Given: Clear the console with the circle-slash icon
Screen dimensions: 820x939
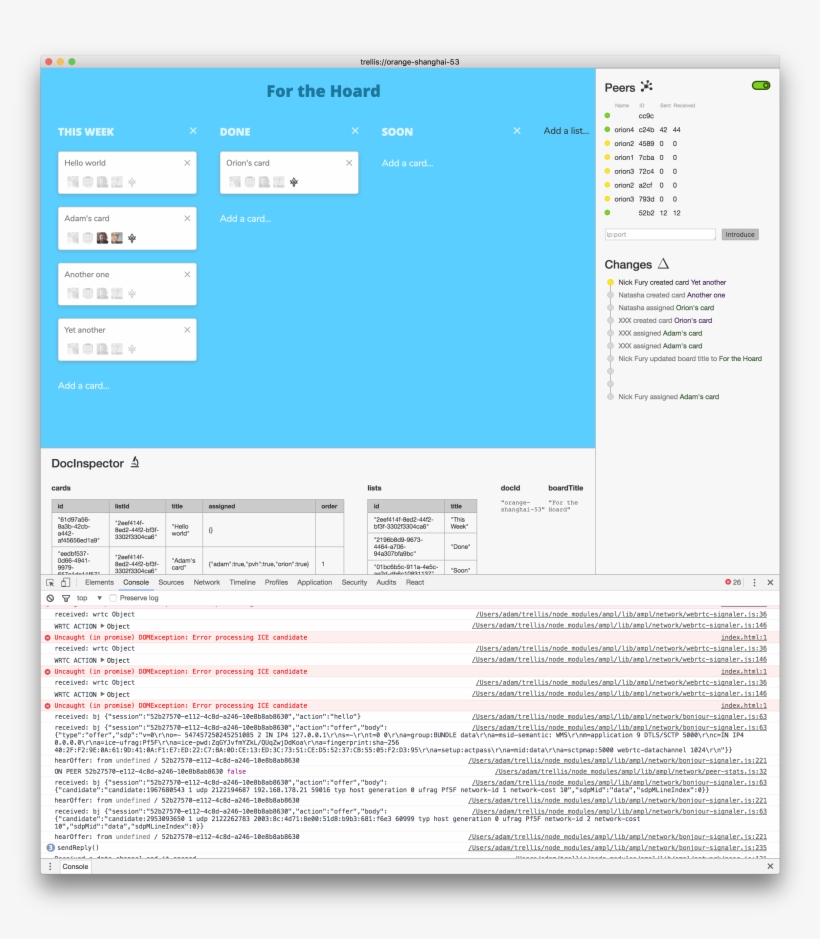Looking at the screenshot, I should click(50, 596).
